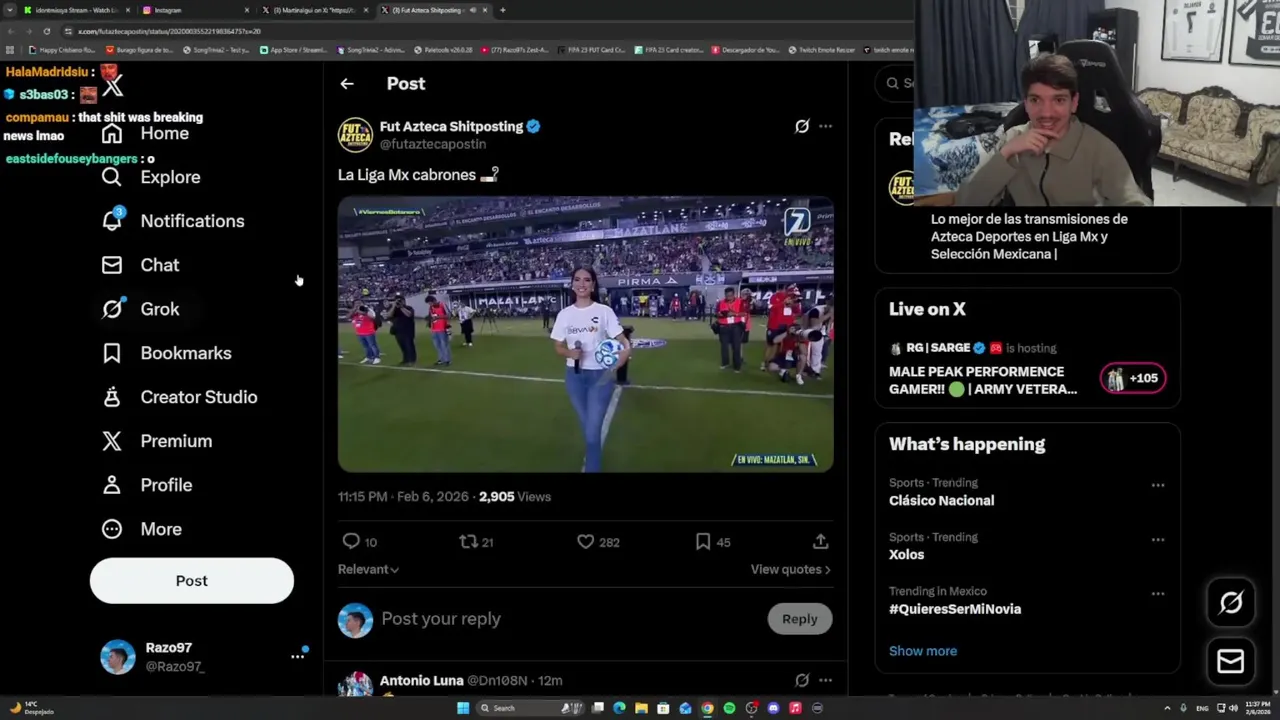The height and width of the screenshot is (720, 1280).
Task: Open the @futaztecapostin handle
Action: (433, 144)
